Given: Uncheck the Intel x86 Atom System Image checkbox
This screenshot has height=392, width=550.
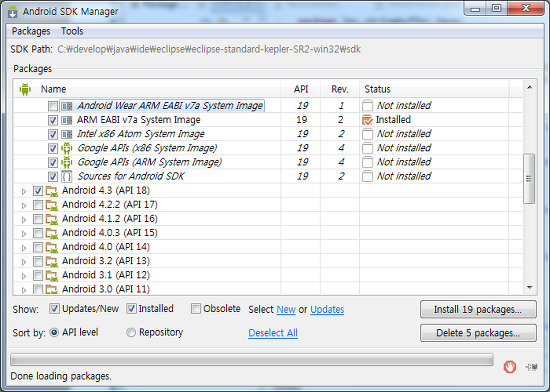Looking at the screenshot, I should (x=53, y=134).
